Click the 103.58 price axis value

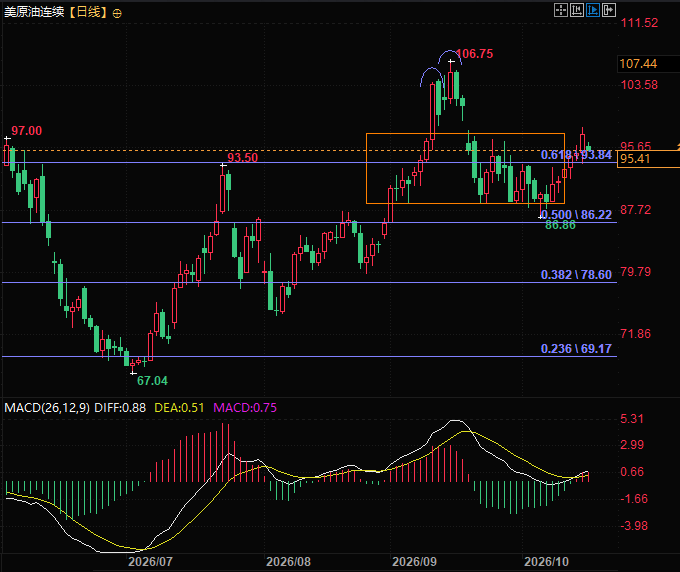pyautogui.click(x=639, y=85)
